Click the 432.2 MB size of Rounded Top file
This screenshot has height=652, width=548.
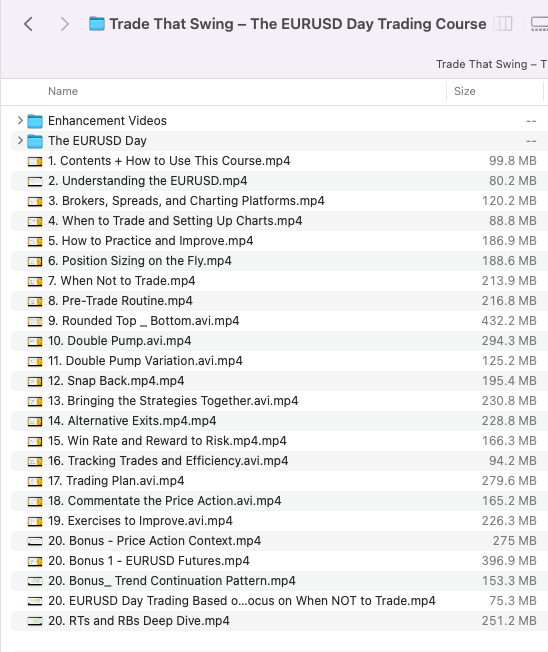pyautogui.click(x=509, y=321)
